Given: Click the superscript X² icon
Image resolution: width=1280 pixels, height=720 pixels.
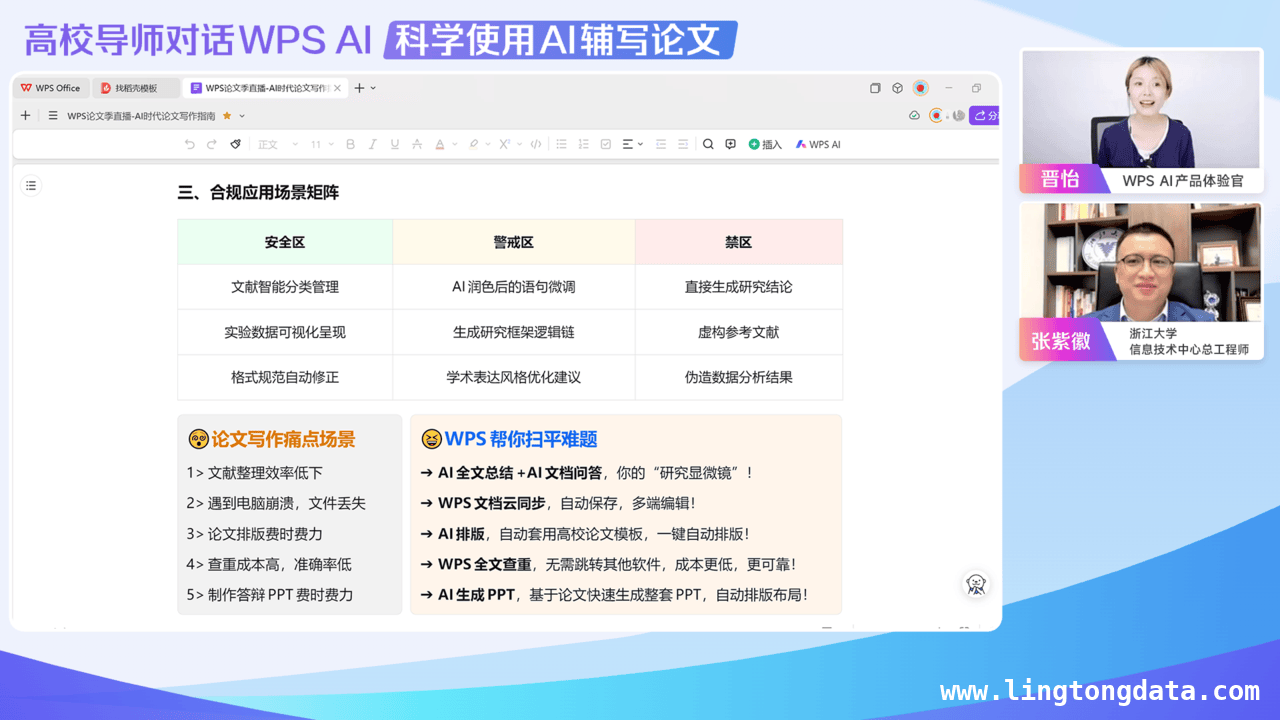Looking at the screenshot, I should click(x=505, y=144).
